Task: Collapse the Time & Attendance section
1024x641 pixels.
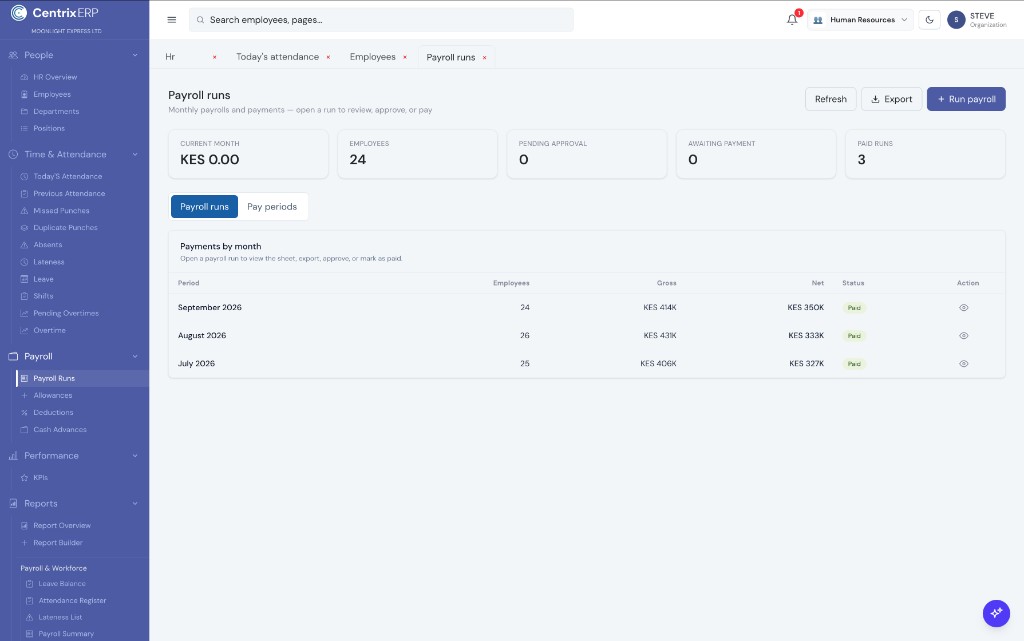Action: pos(135,155)
